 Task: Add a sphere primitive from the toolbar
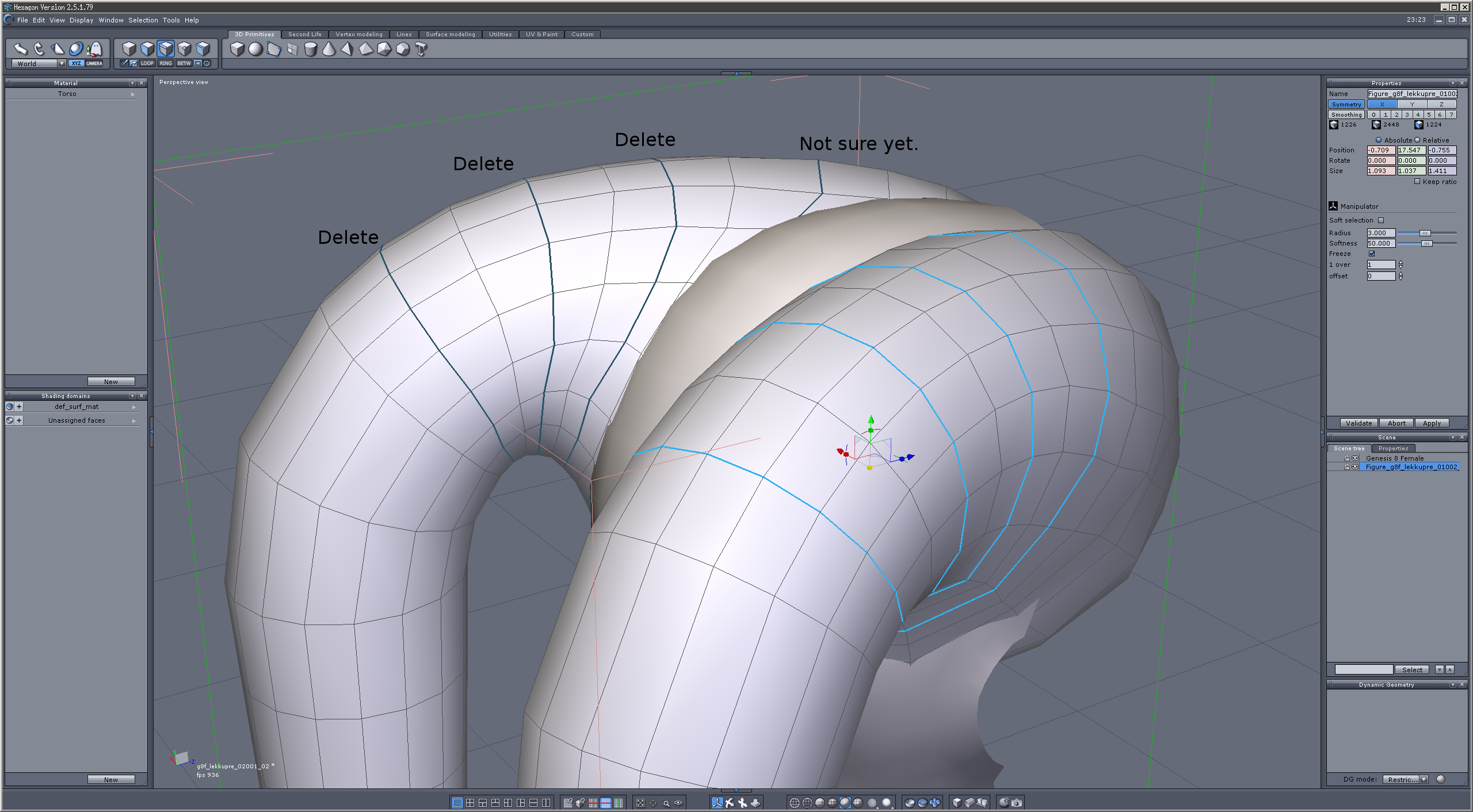pyautogui.click(x=255, y=49)
